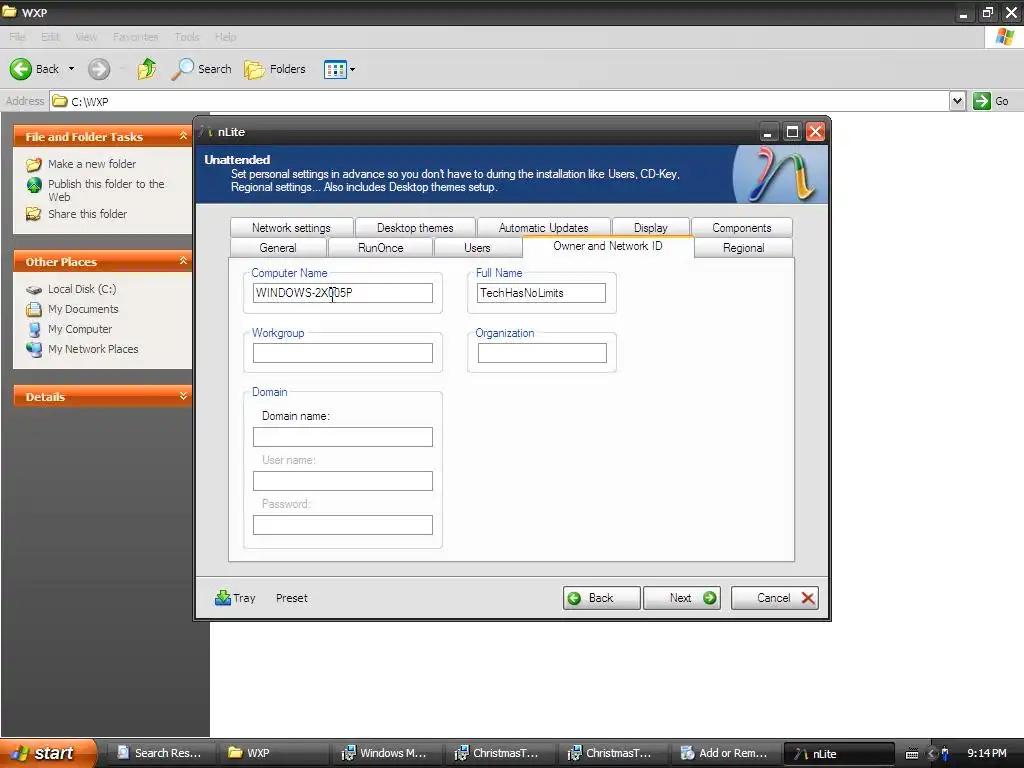Switch to Automatic Updates tab
1024x768 pixels.
click(543, 227)
